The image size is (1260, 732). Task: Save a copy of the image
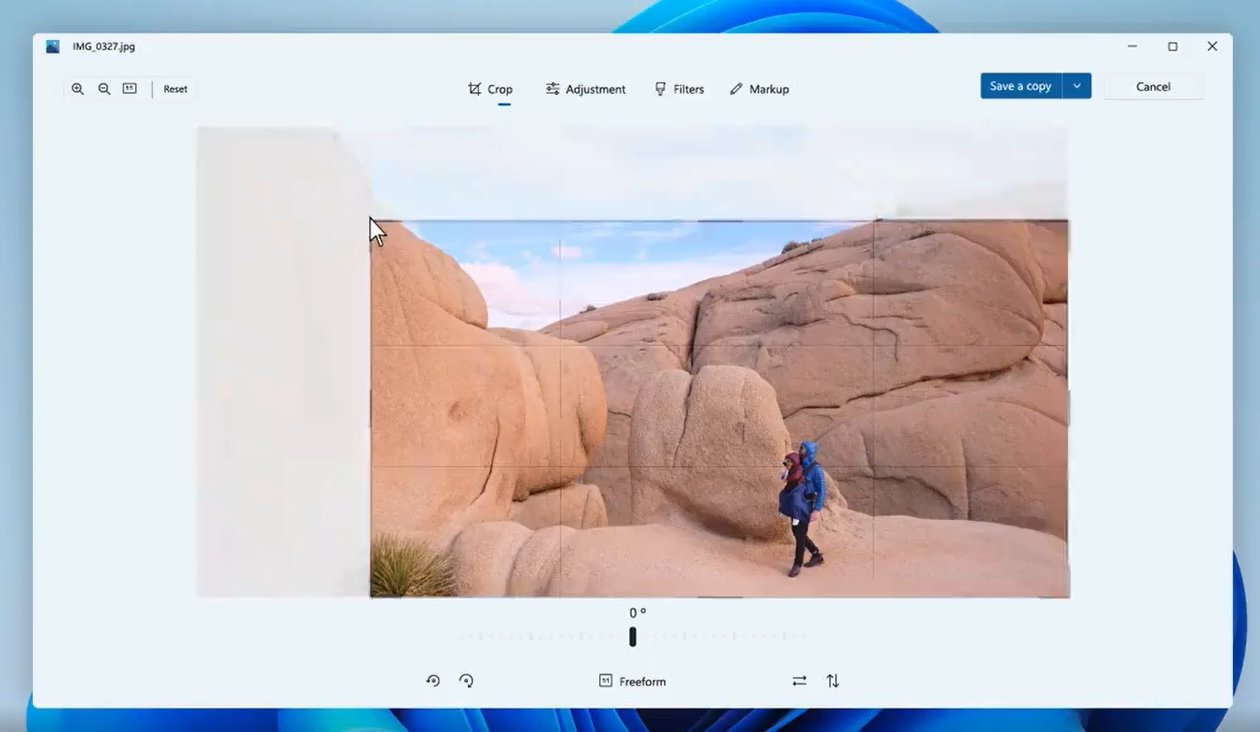coord(1019,85)
